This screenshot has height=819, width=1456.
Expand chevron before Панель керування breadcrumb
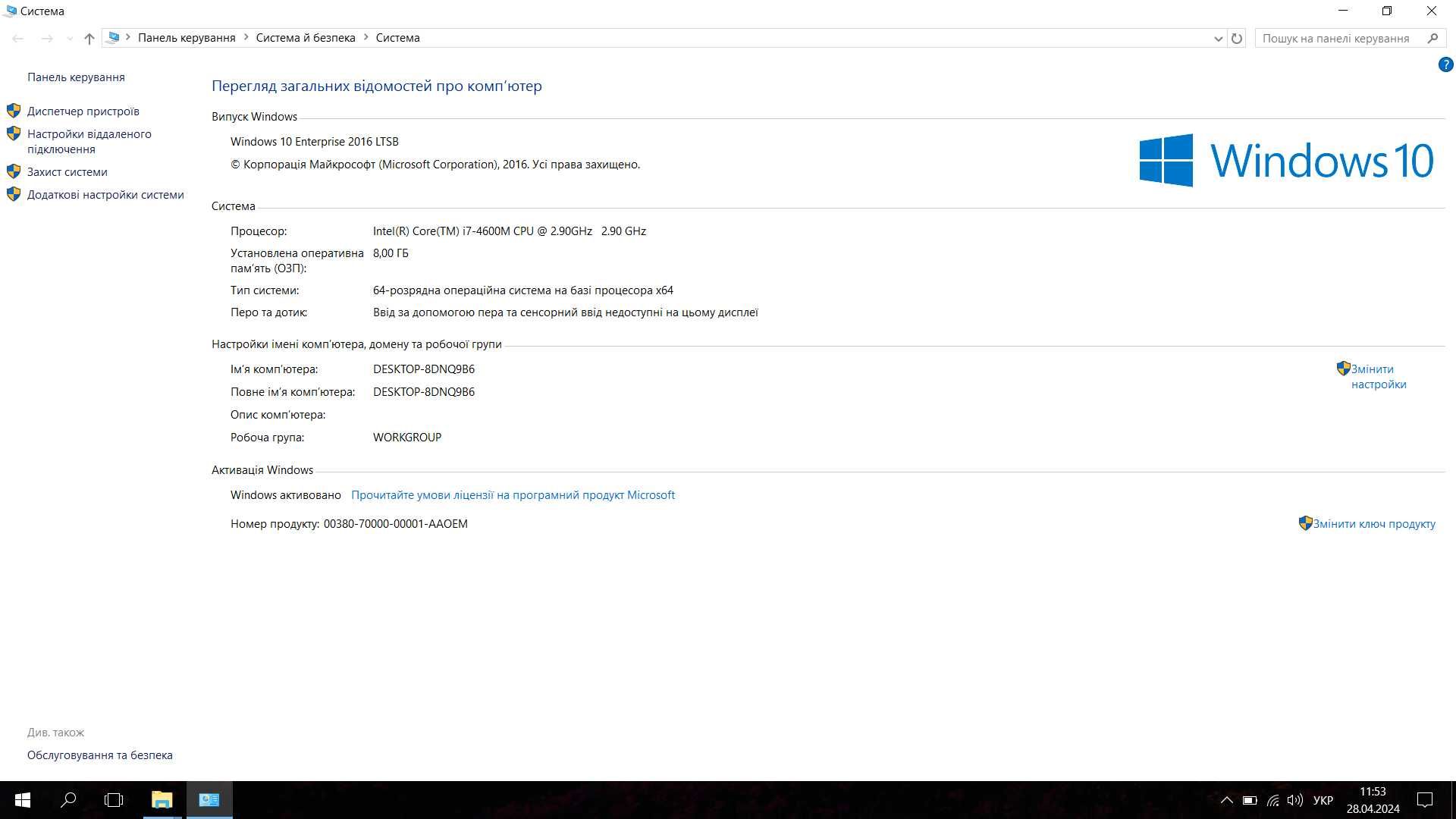pos(128,37)
